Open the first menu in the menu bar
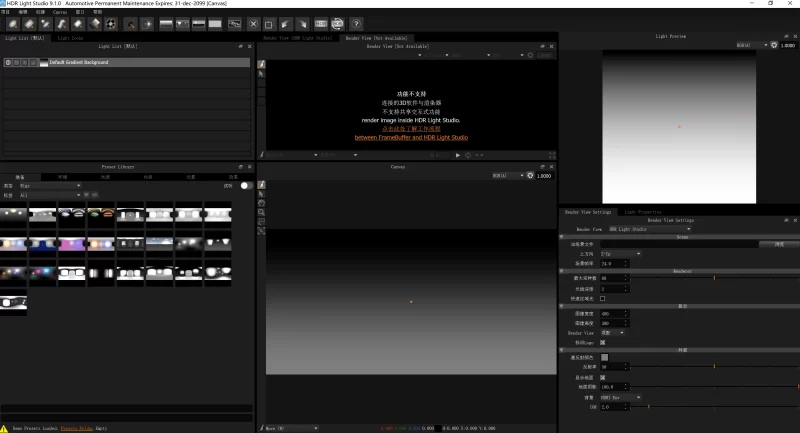 pyautogui.click(x=6, y=12)
